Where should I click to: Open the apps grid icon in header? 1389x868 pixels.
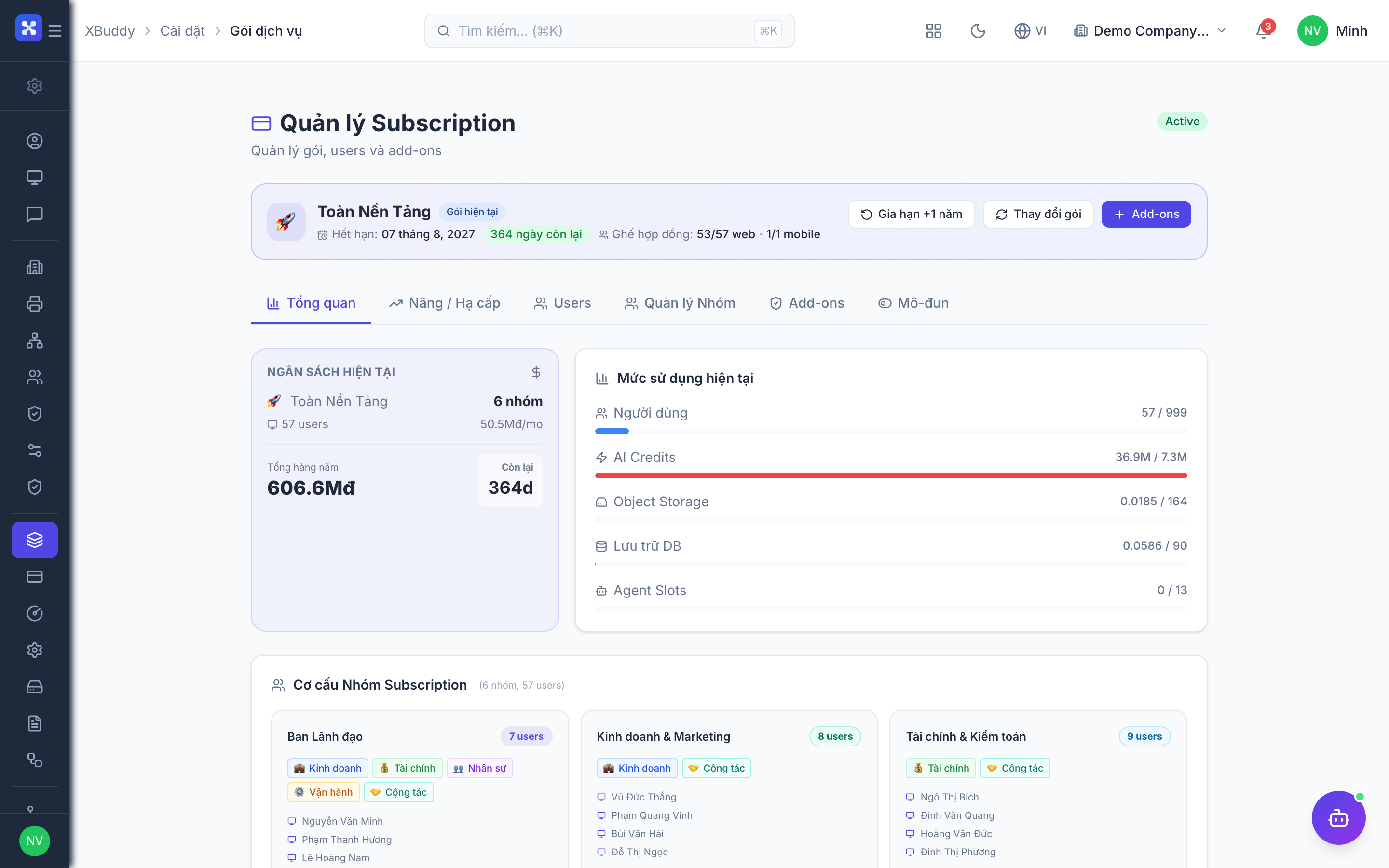pos(934,31)
